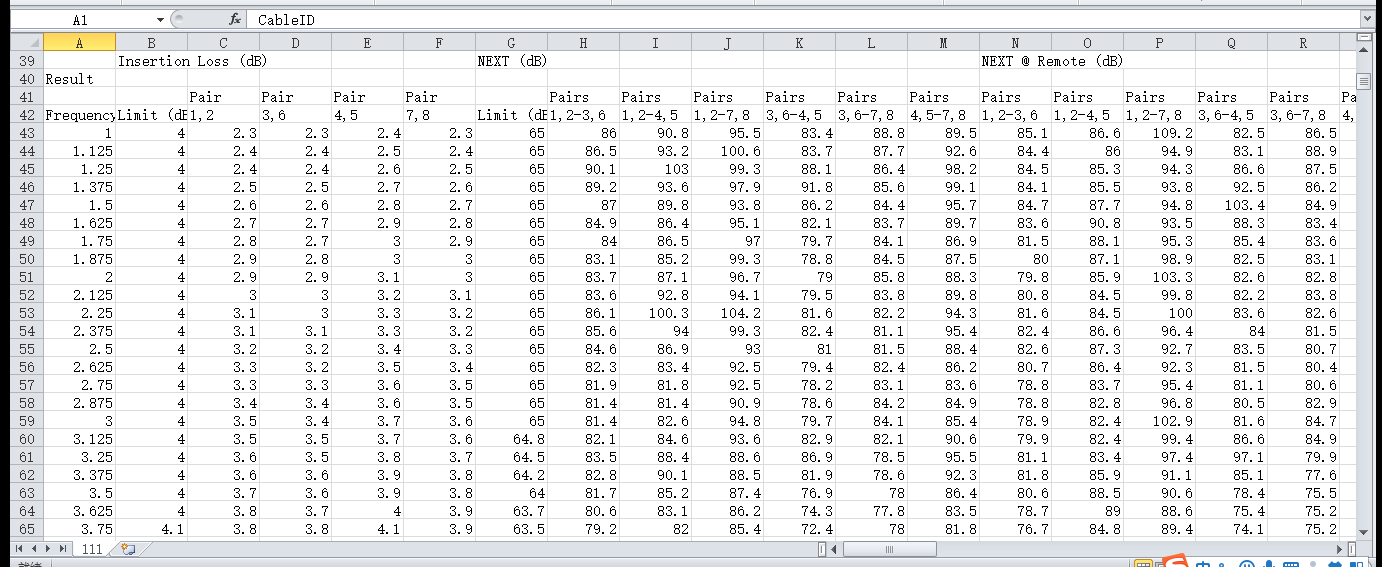The height and width of the screenshot is (567, 1382).
Task: Insert a new worksheet with the tab icon
Action: coord(127,549)
